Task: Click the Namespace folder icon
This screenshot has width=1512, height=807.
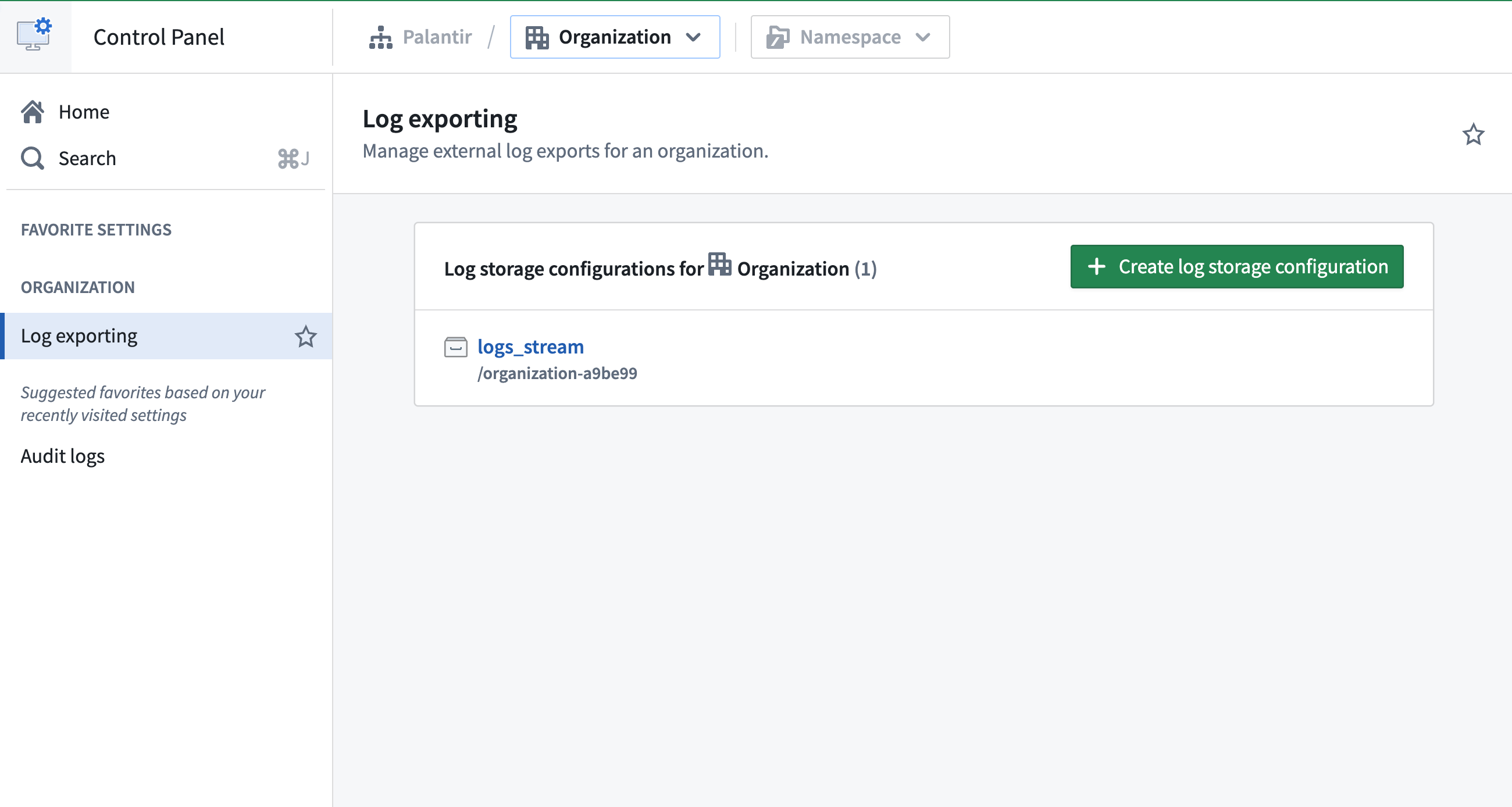Action: pyautogui.click(x=776, y=37)
